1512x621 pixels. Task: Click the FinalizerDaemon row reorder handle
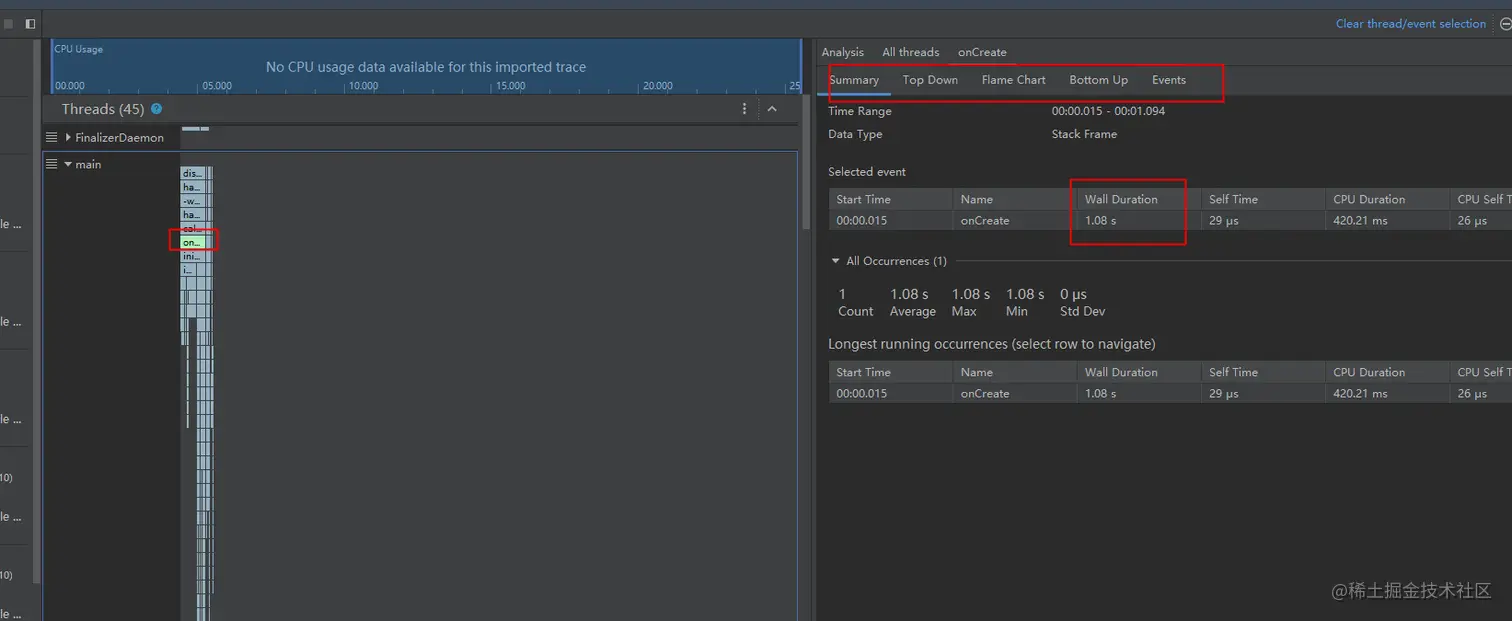click(x=52, y=137)
